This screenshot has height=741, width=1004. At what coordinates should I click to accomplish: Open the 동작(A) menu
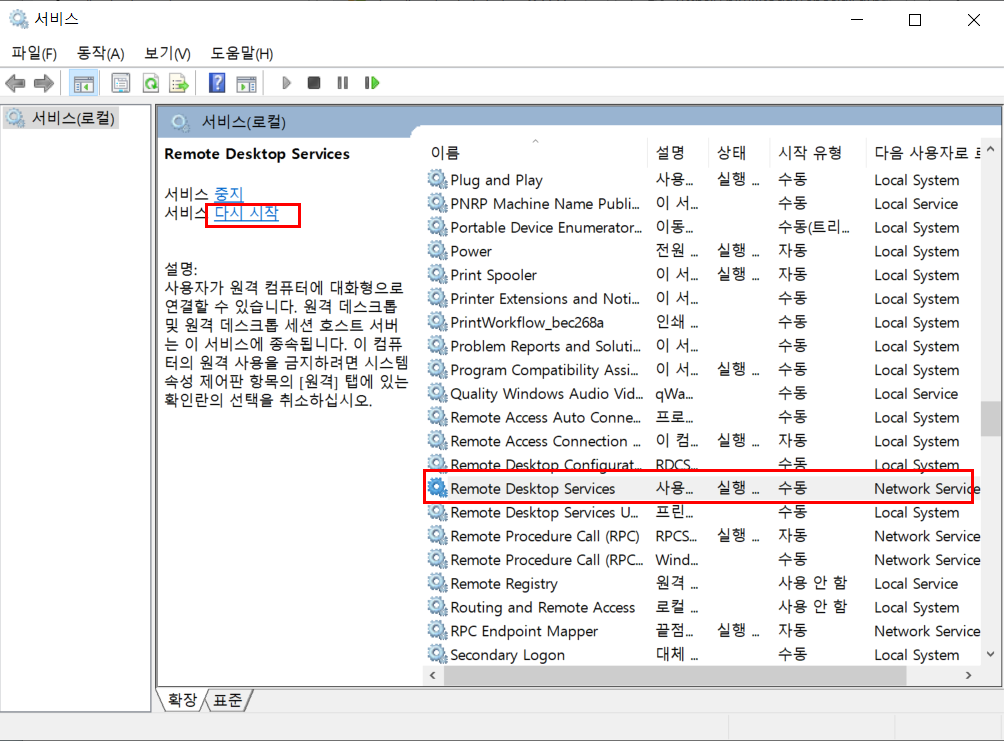[x=101, y=53]
